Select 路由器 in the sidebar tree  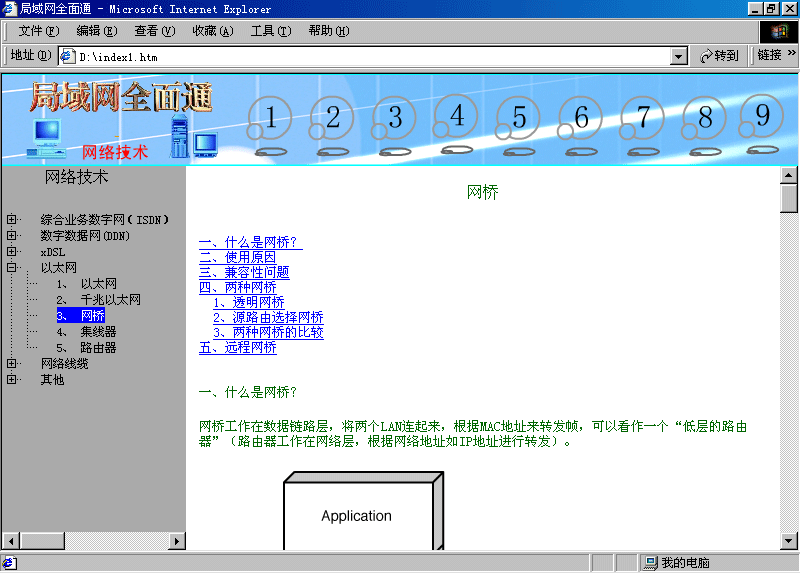98,348
